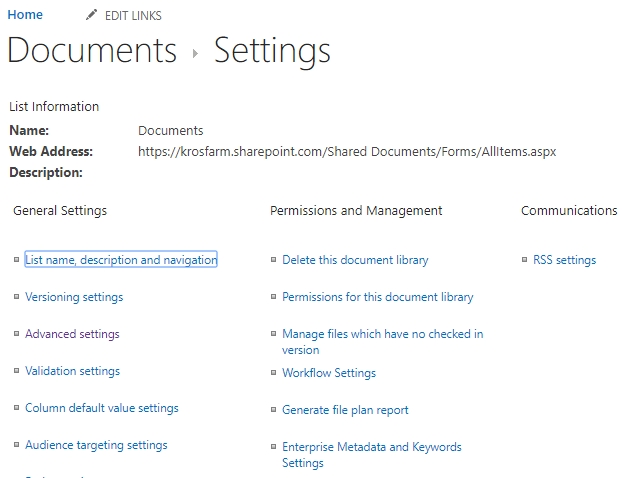Click the pencil icon beside EDIT LINKS
The height and width of the screenshot is (478, 636).
tap(91, 15)
